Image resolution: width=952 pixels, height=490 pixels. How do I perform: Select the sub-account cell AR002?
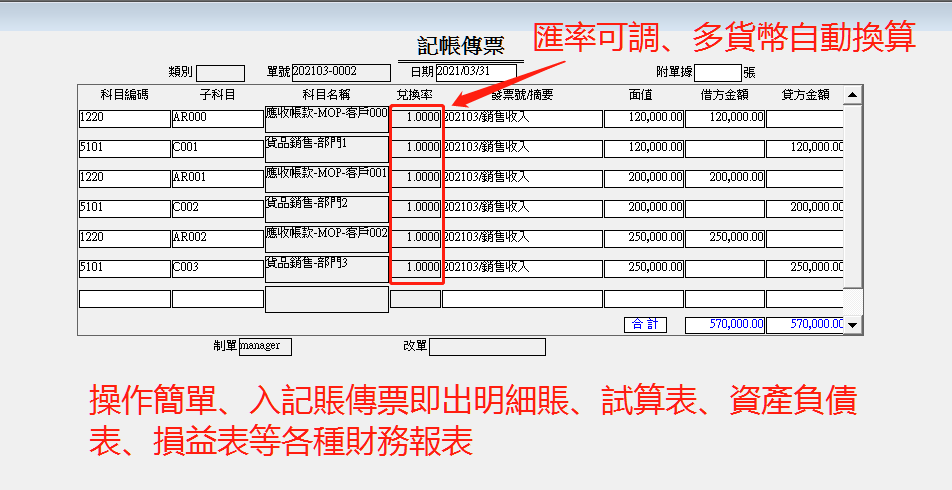(217, 238)
